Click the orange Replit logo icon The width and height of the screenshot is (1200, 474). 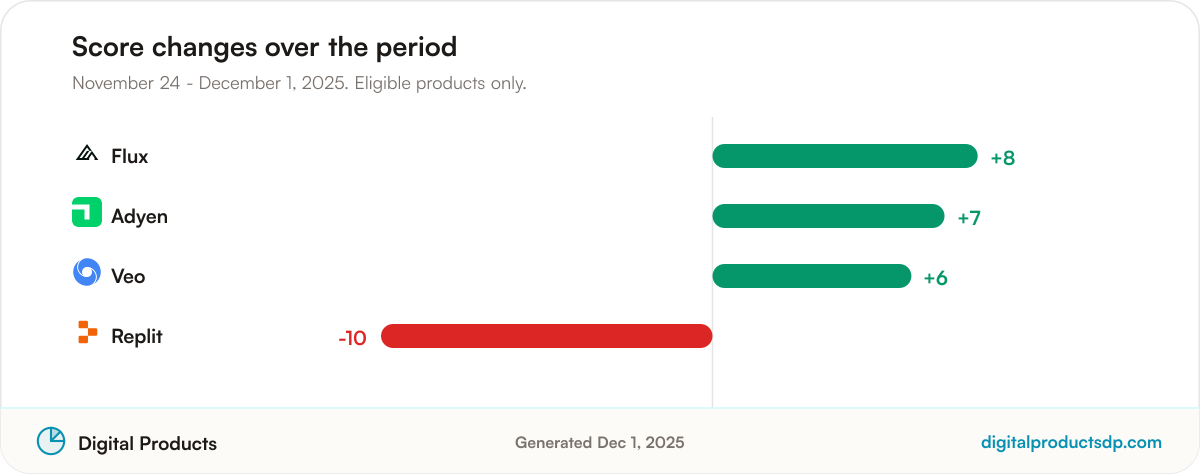pyautogui.click(x=87, y=333)
